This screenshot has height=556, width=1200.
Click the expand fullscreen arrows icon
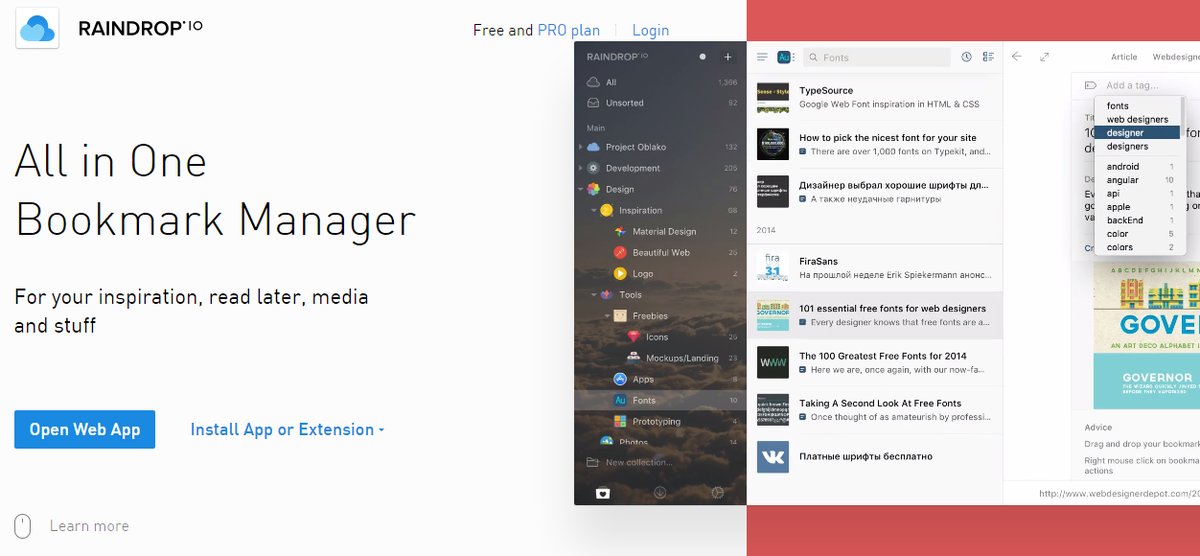click(1044, 57)
